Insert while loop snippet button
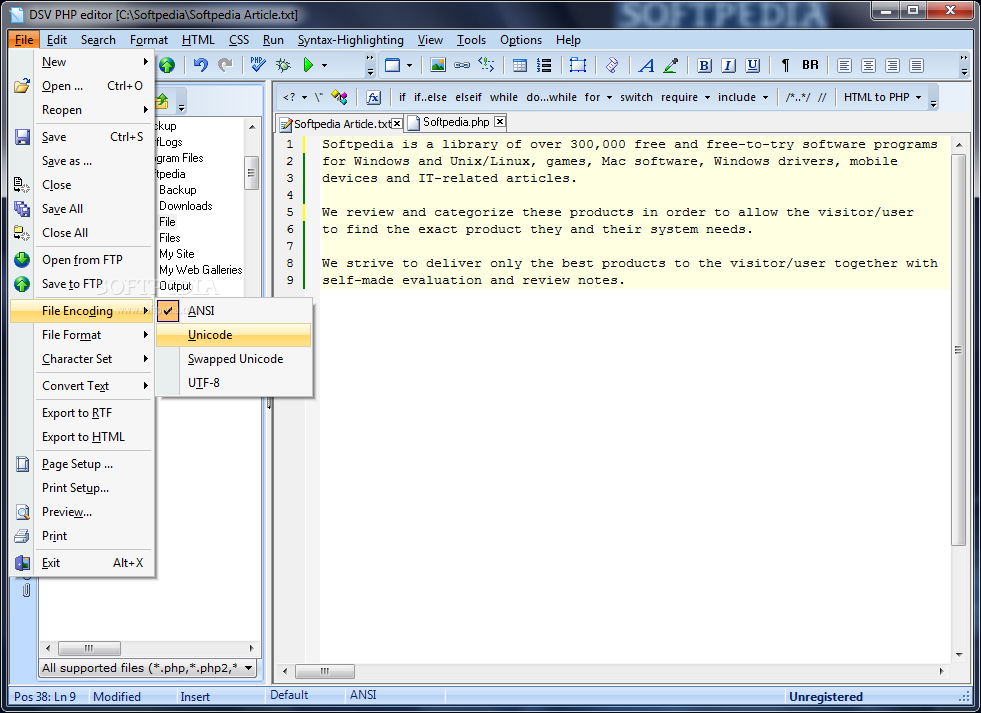This screenshot has width=981, height=713. pyautogui.click(x=504, y=98)
